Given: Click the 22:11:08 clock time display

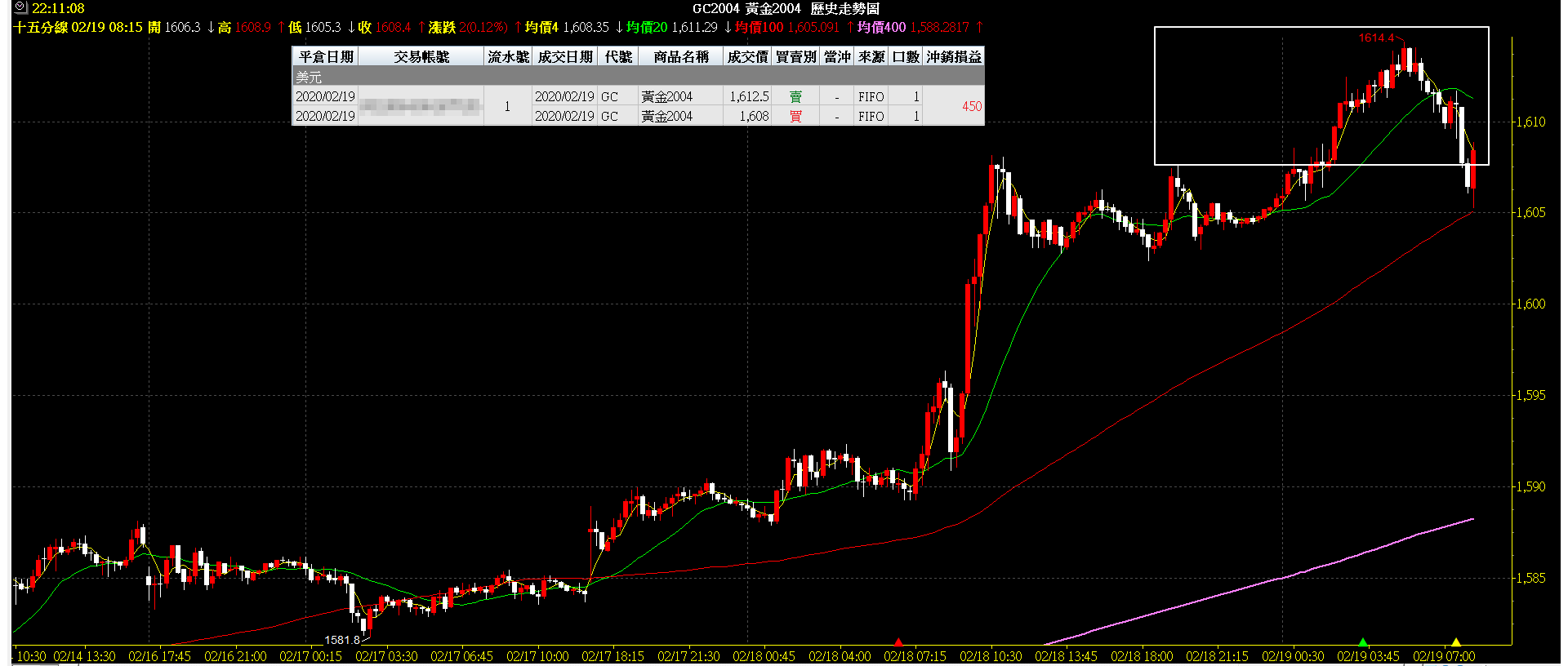Looking at the screenshot, I should (58, 8).
